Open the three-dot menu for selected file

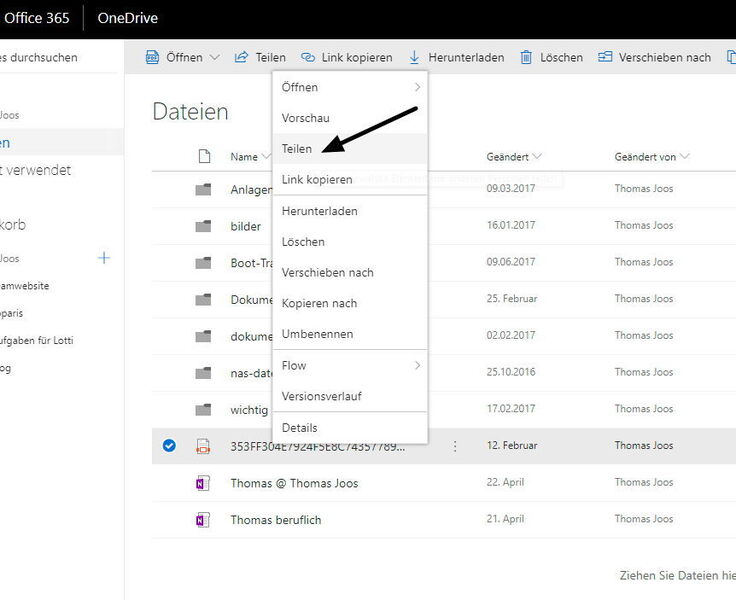(455, 446)
